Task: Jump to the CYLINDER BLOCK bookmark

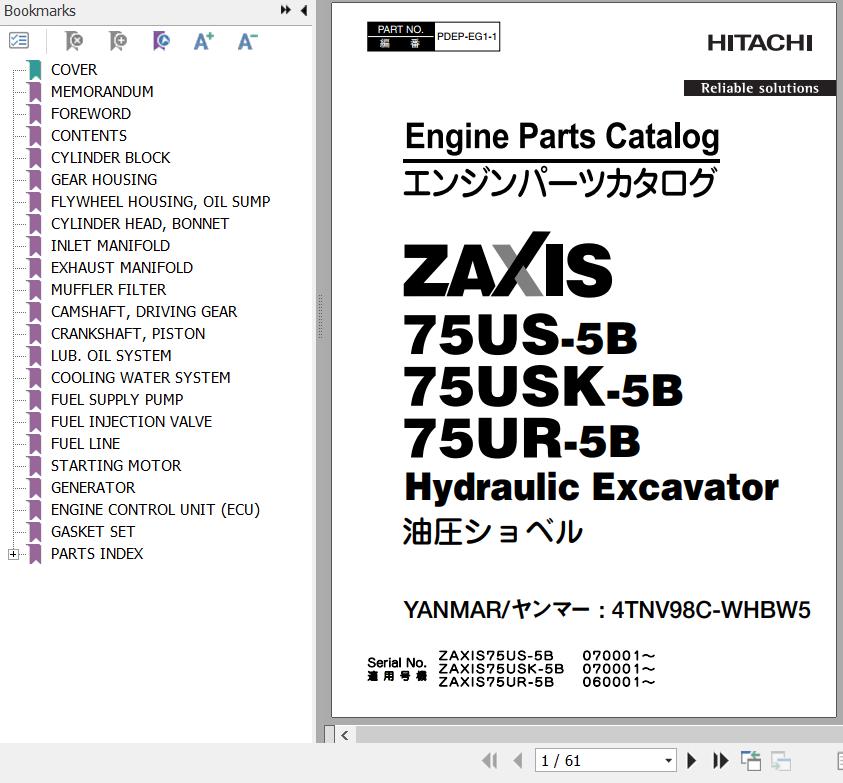Action: point(110,158)
